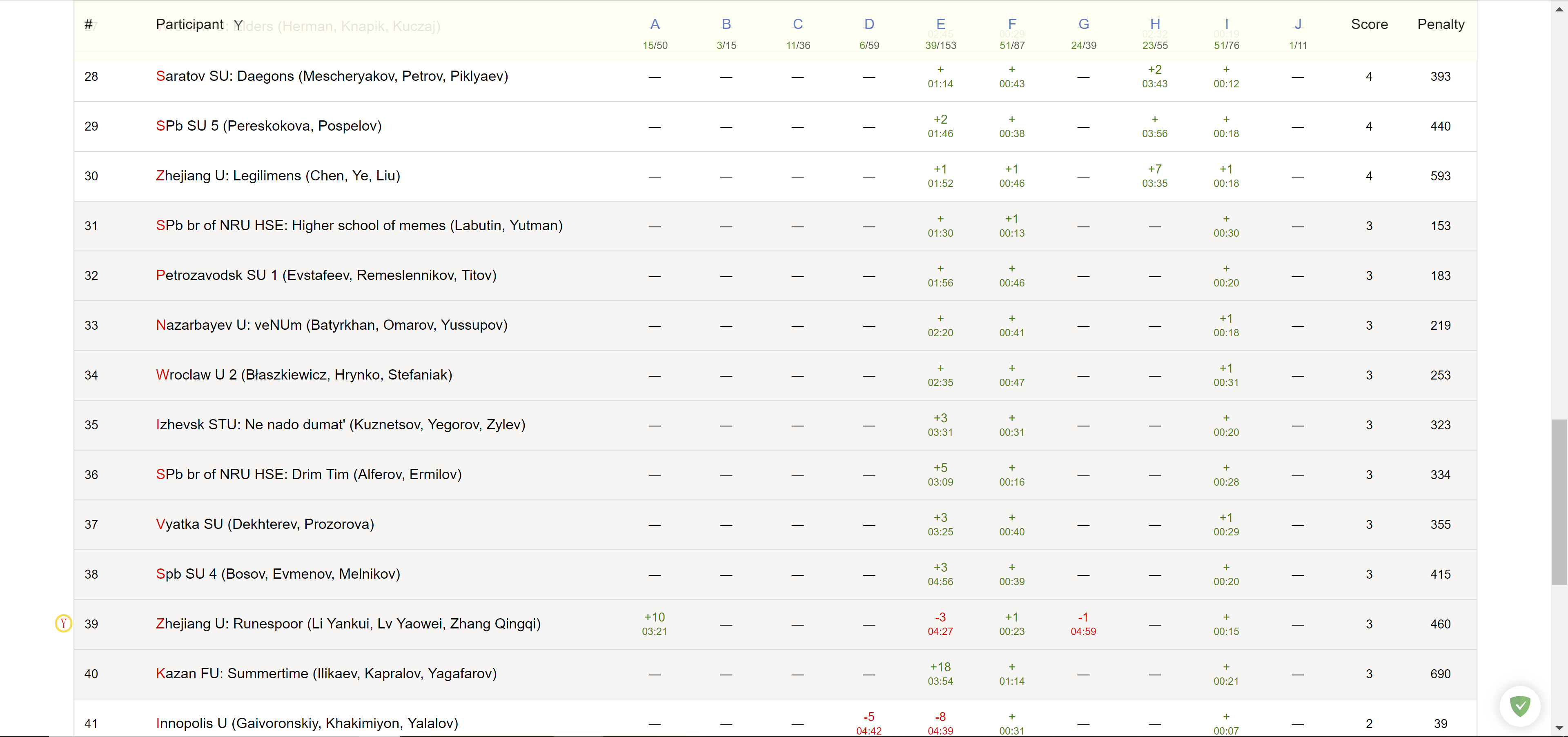The image size is (1568, 737).
Task: Open problem A column header link
Action: (654, 24)
